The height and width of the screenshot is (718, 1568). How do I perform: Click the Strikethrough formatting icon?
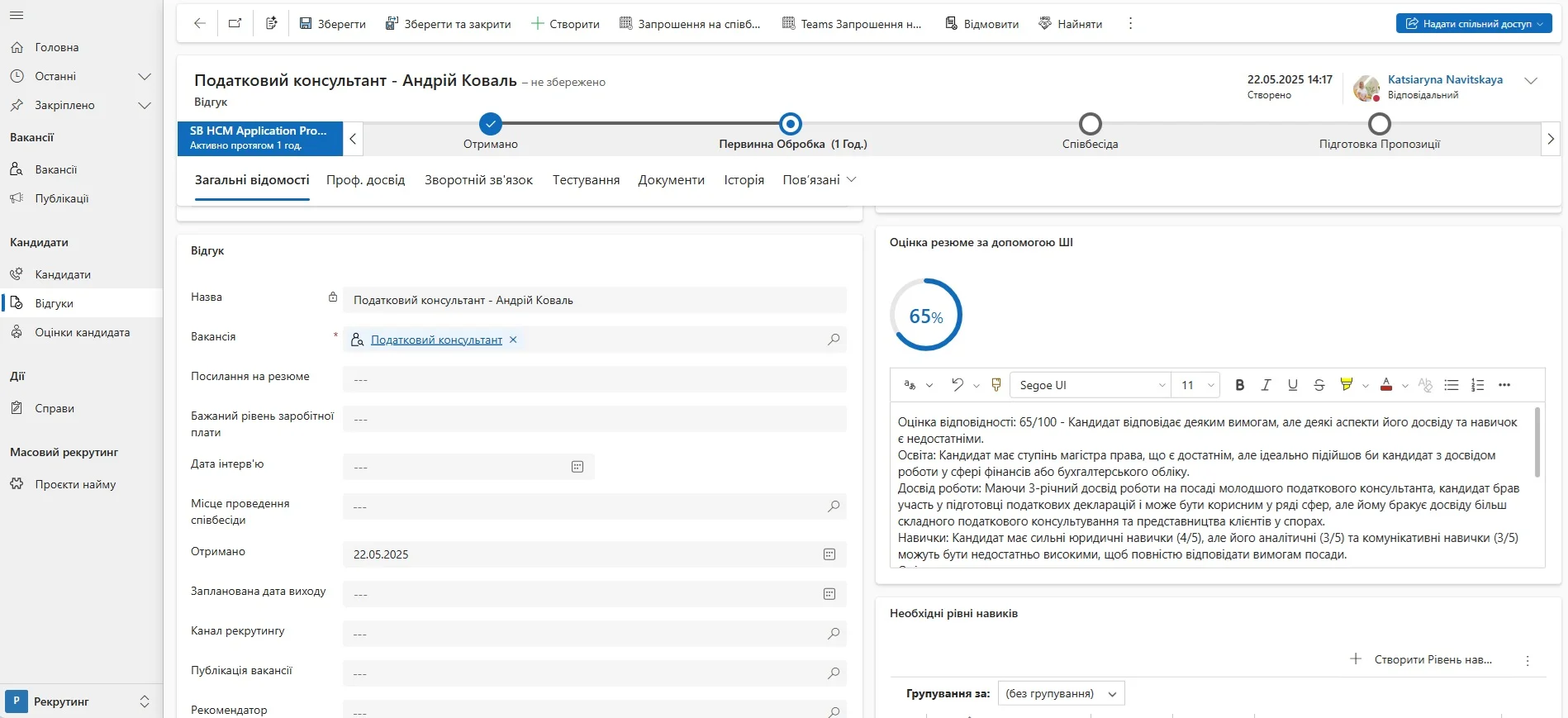pyautogui.click(x=1319, y=385)
